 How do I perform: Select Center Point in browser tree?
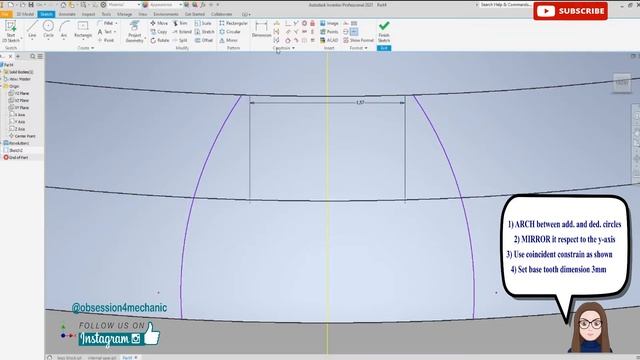point(22,136)
